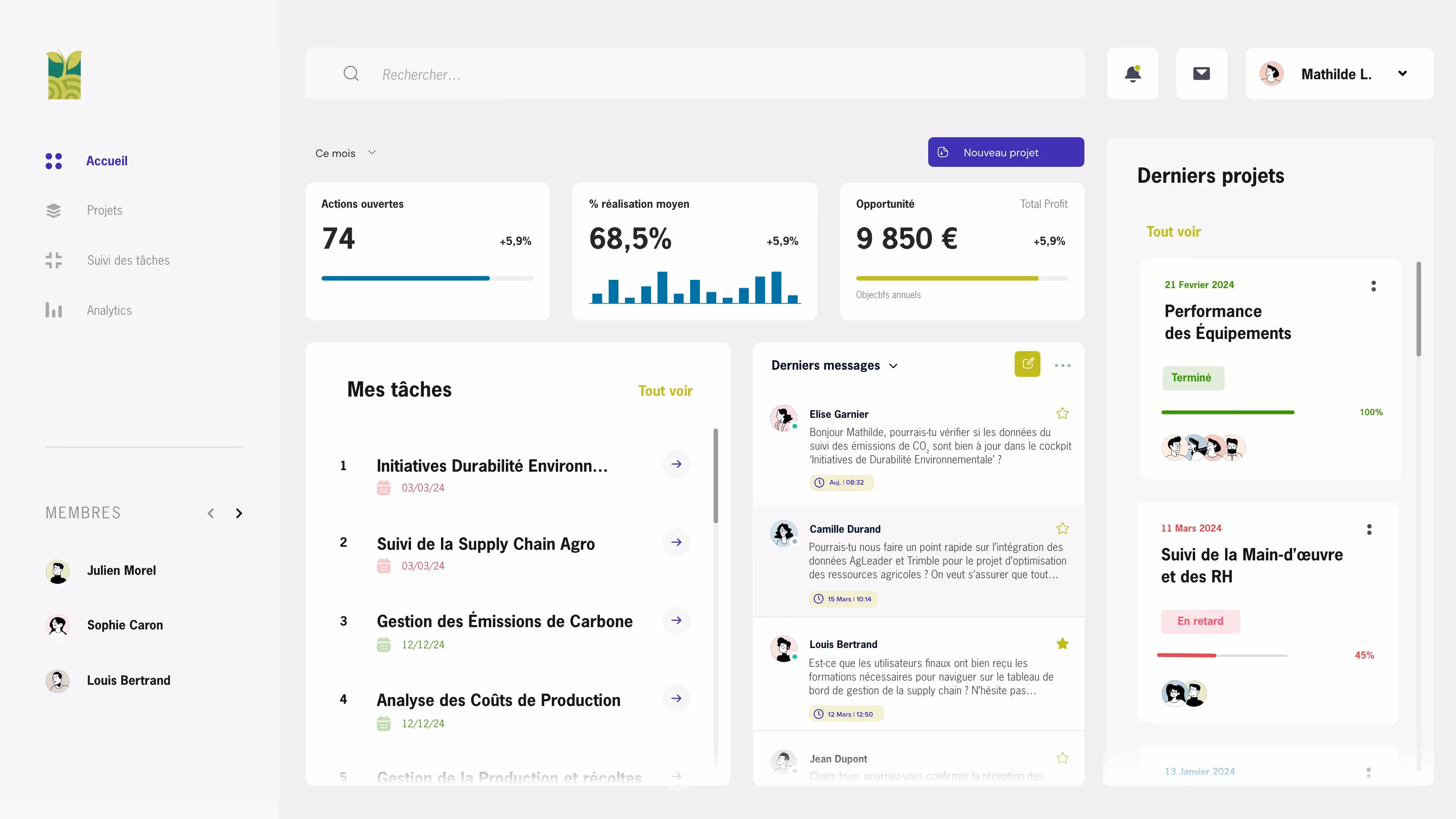This screenshot has width=1456, height=819.
Task: Click the notification bell icon
Action: 1132,74
